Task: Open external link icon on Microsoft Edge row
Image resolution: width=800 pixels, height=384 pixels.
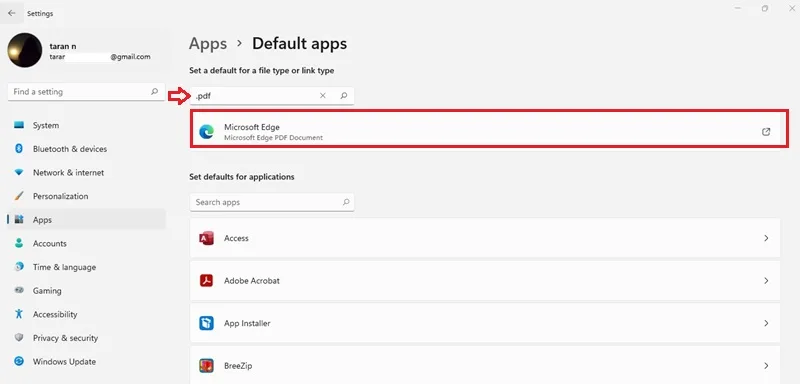Action: click(x=766, y=132)
